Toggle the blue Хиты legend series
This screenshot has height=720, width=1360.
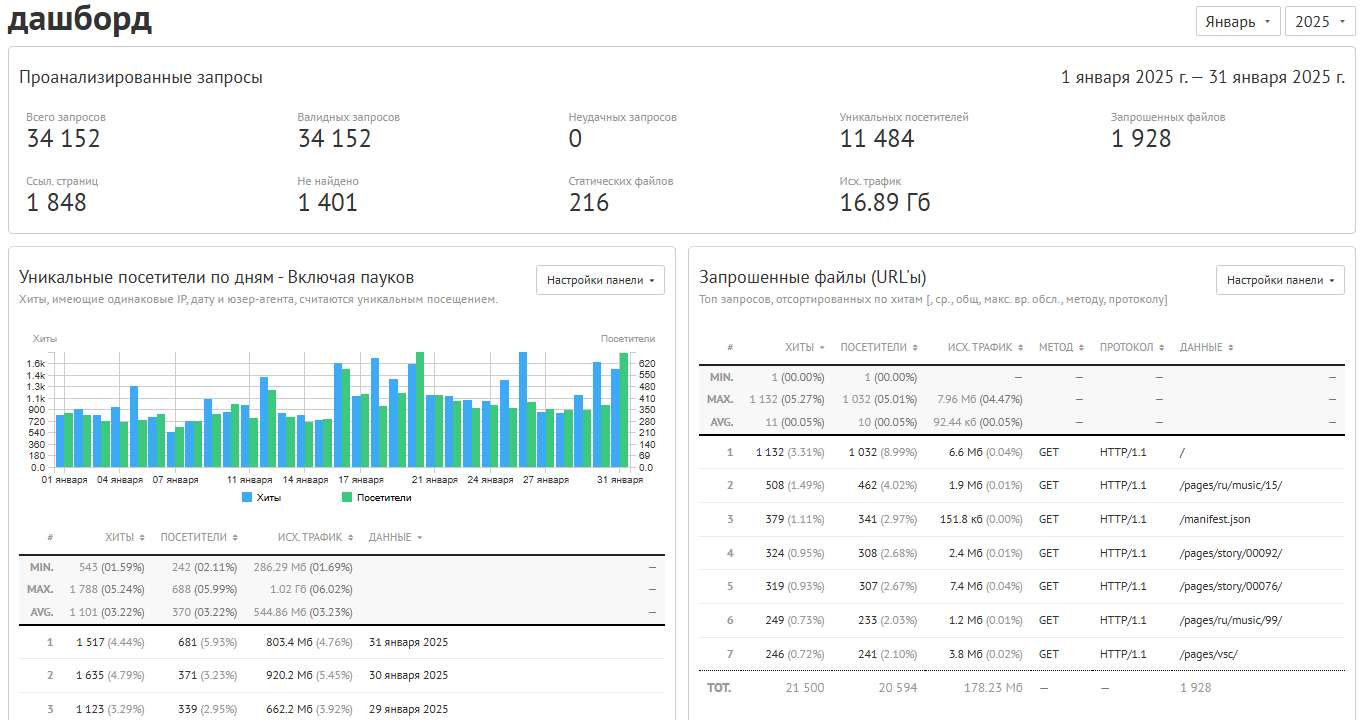262,497
